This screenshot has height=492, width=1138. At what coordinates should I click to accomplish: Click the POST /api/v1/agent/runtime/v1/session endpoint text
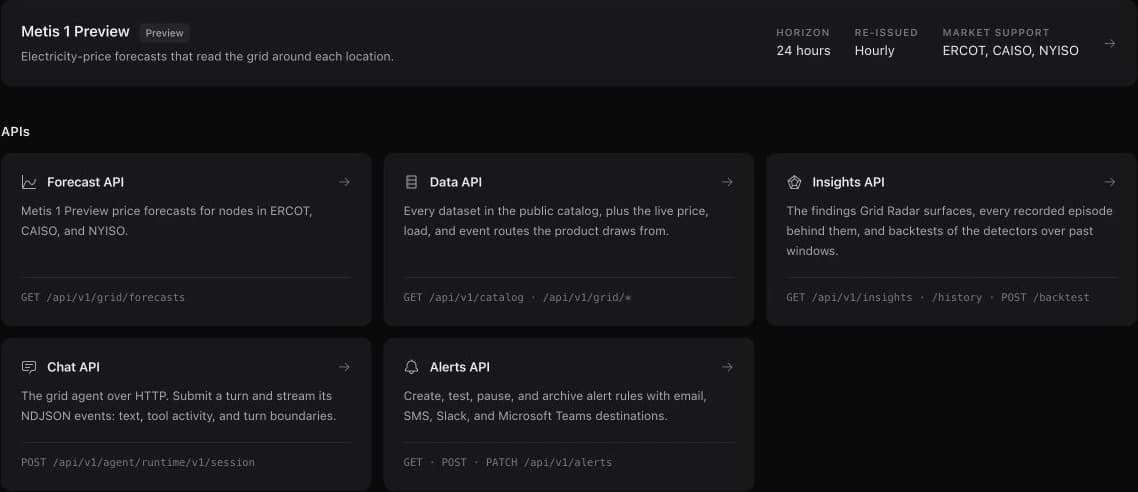138,462
